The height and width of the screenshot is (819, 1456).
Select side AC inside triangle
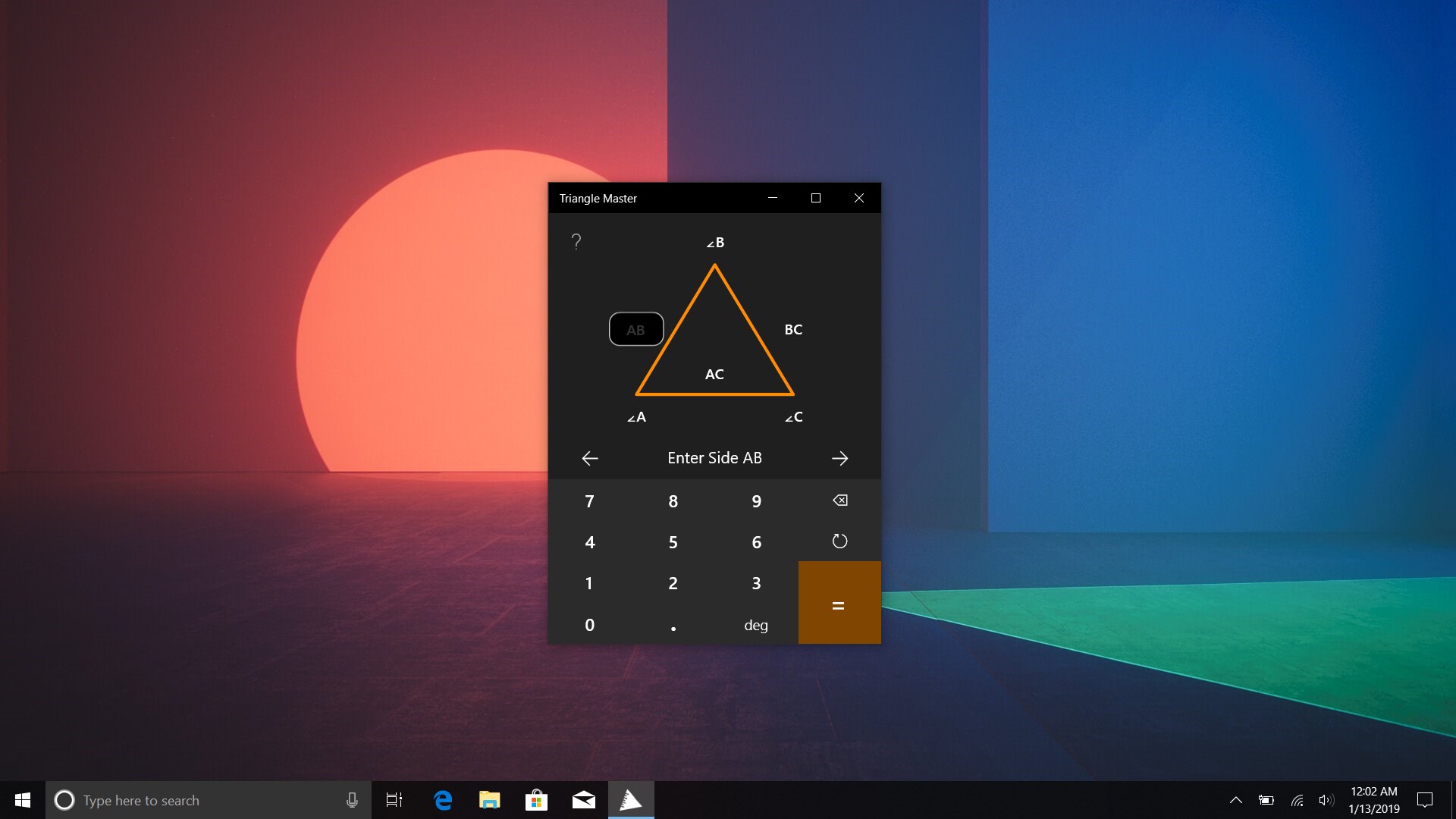point(714,374)
